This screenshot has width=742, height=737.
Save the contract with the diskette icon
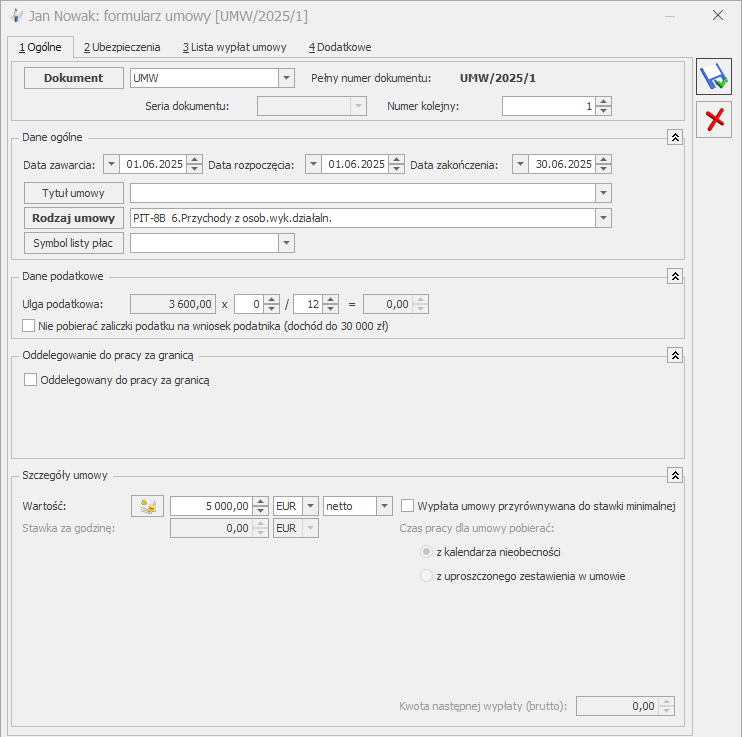point(714,77)
